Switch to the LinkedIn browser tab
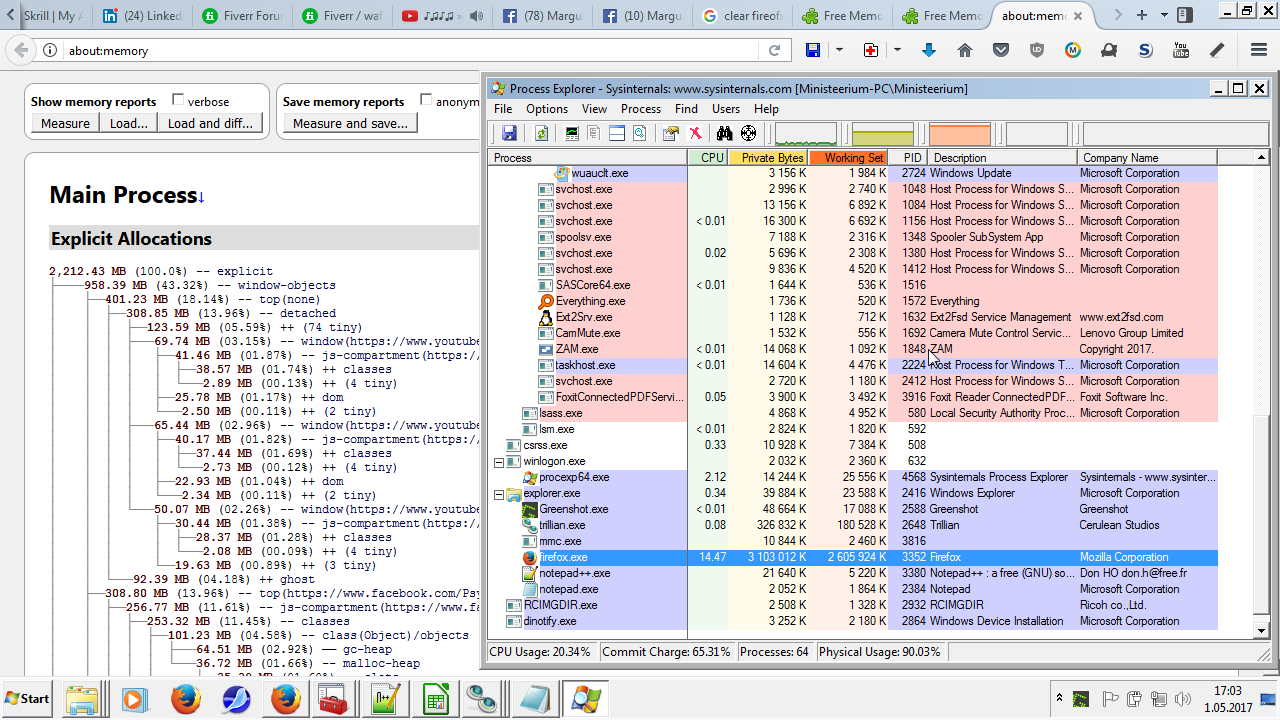Screen dimensions: 1280x720 [142, 16]
